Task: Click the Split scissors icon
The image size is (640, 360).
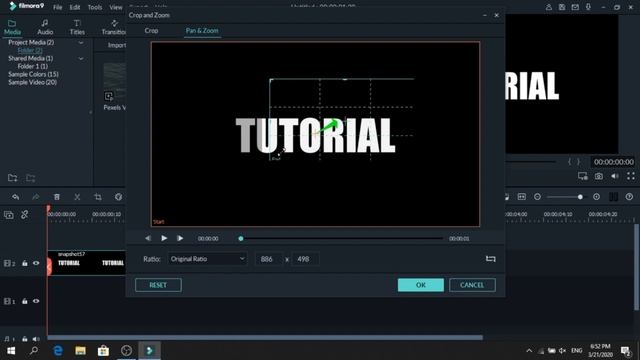Action: tap(77, 197)
